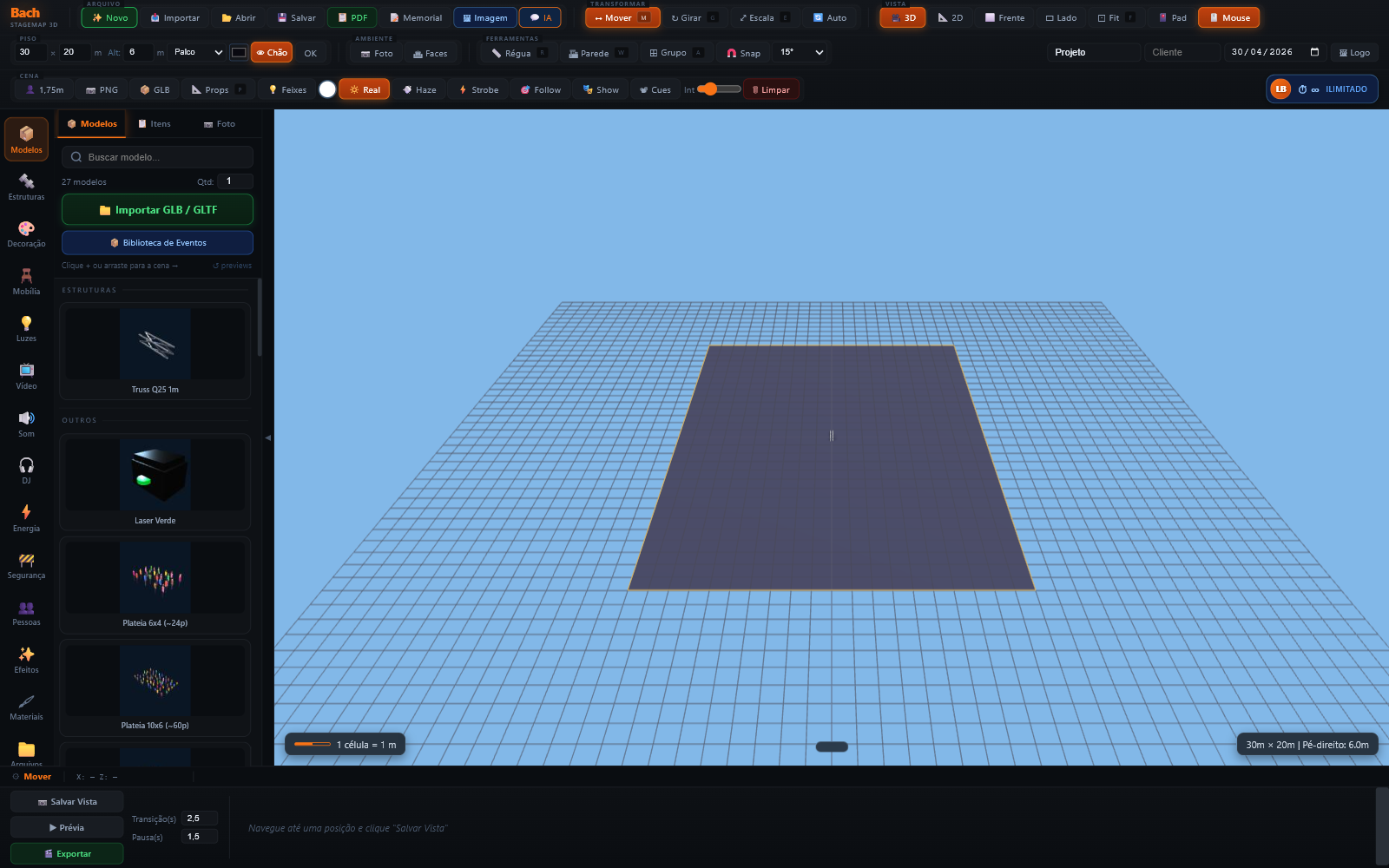Toggle Real lighting mode

pyautogui.click(x=365, y=89)
